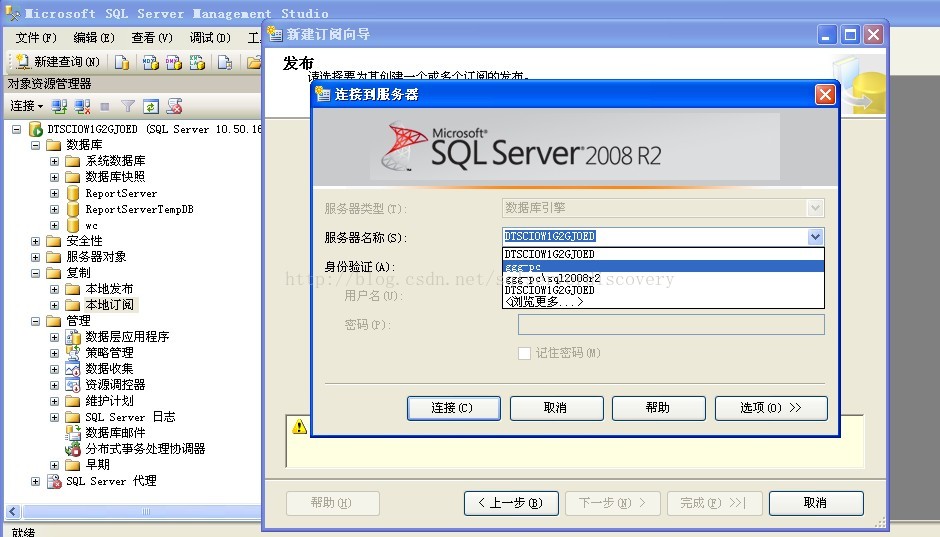Click the 密码 input field
This screenshot has width=940, height=537.
pos(671,325)
